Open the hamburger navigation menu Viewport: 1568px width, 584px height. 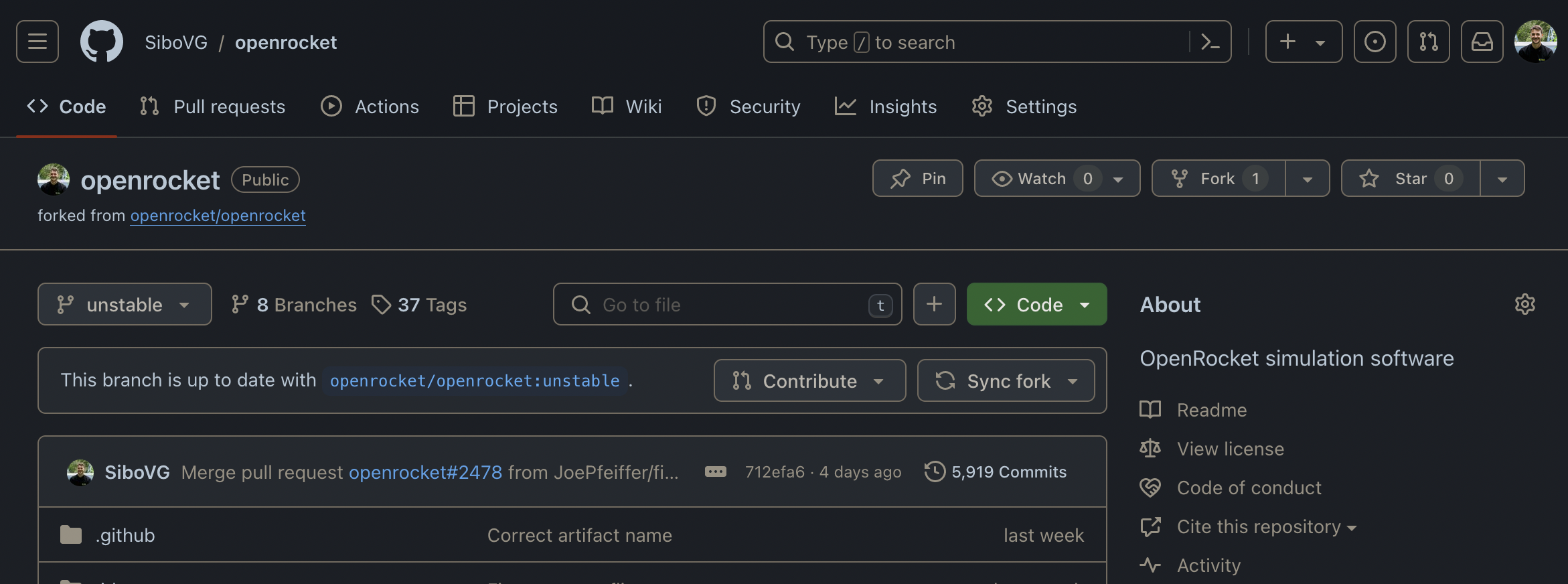point(37,42)
